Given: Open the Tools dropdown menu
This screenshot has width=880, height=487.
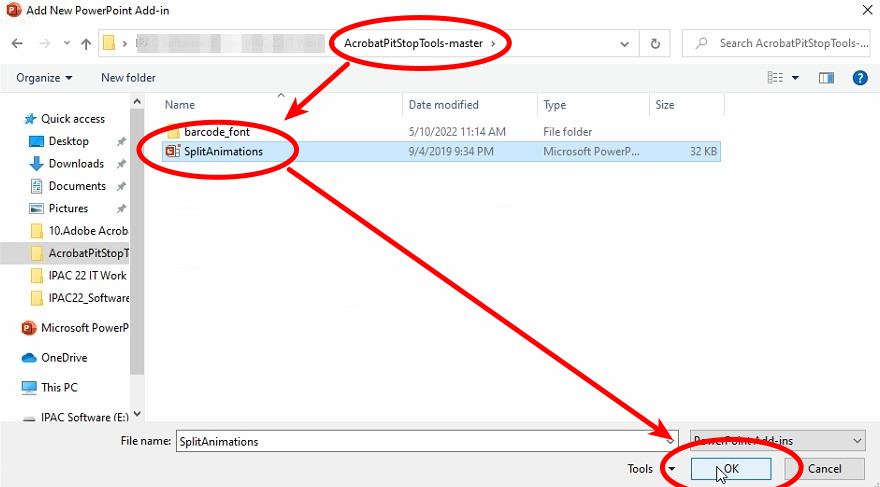Looking at the screenshot, I should pos(652,469).
